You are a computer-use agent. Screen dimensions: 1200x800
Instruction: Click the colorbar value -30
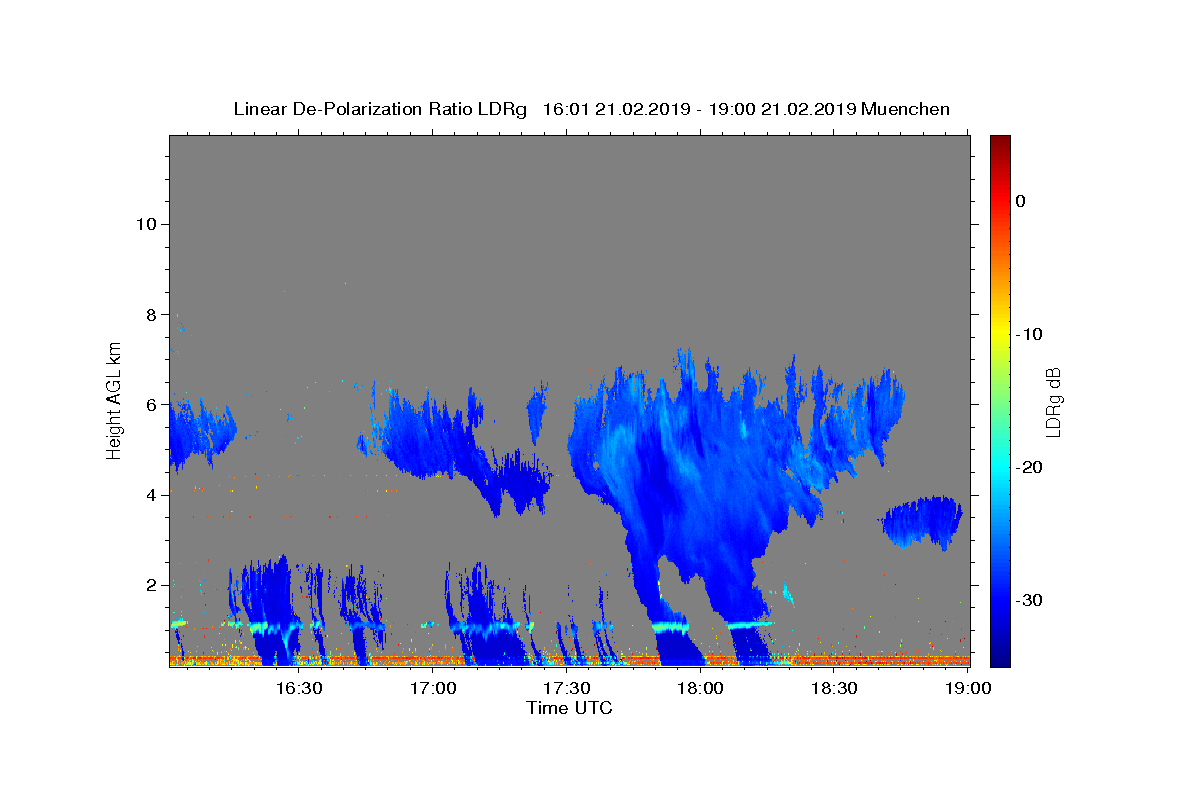(x=1030, y=600)
